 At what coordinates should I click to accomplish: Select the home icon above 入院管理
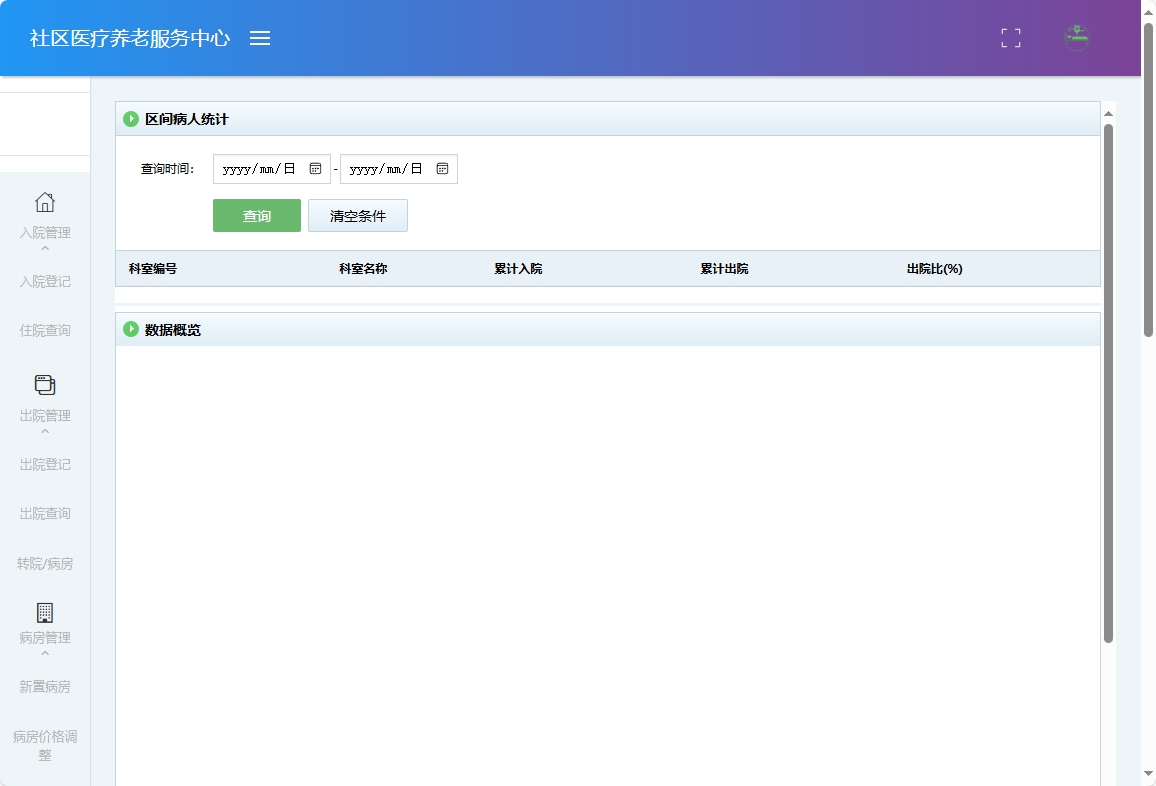click(45, 202)
